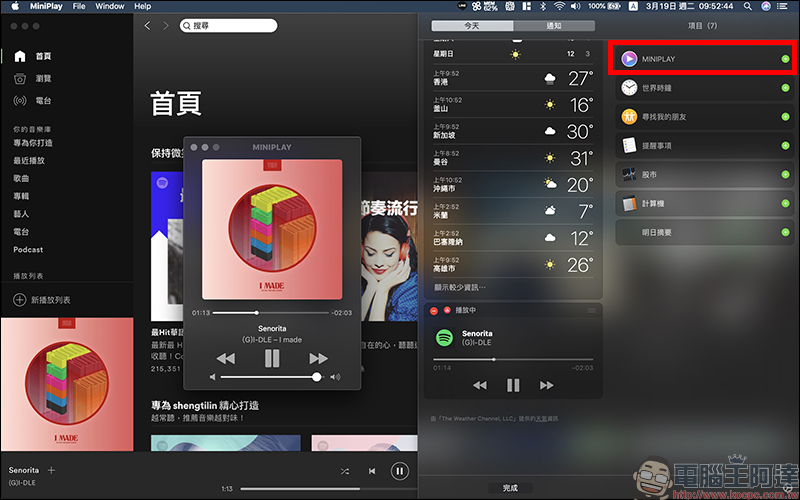This screenshot has height=500, width=800.
Task: Add 尋找我的朋友 widget with green plus
Action: pos(785,117)
